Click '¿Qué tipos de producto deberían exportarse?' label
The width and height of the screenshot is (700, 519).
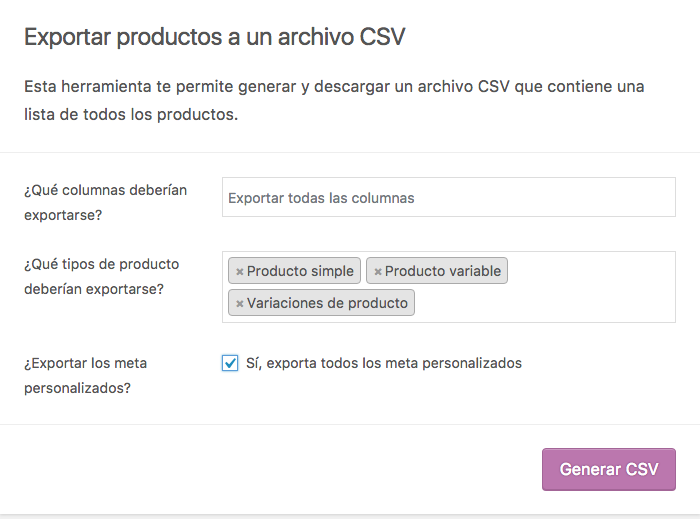click(x=101, y=276)
